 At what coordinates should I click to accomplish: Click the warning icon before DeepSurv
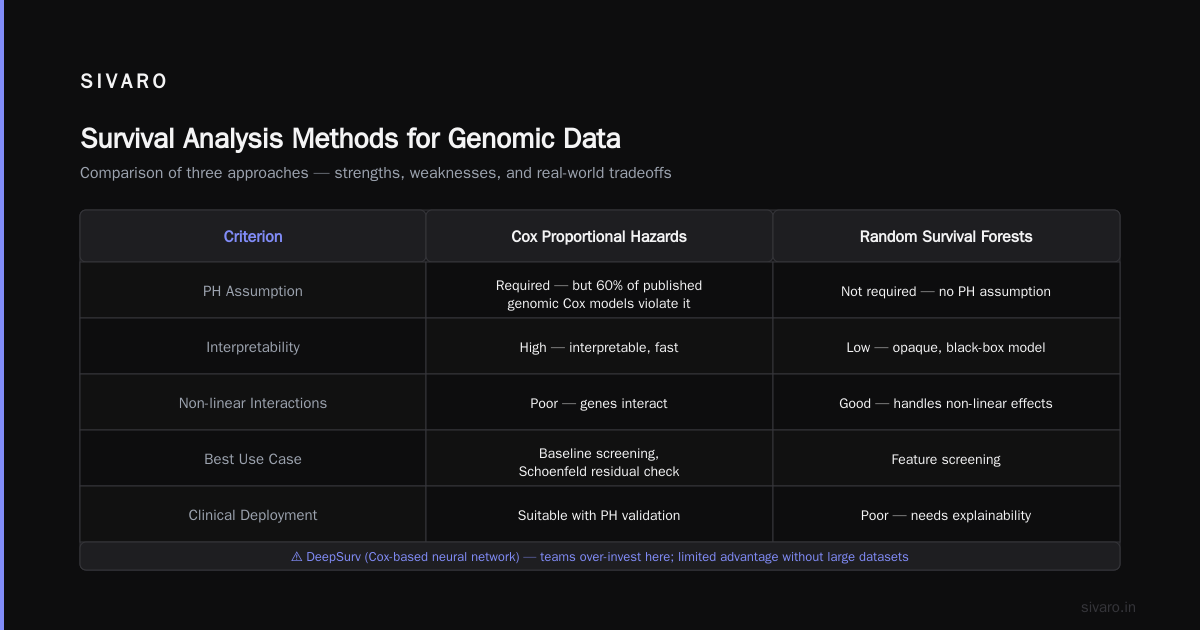297,556
